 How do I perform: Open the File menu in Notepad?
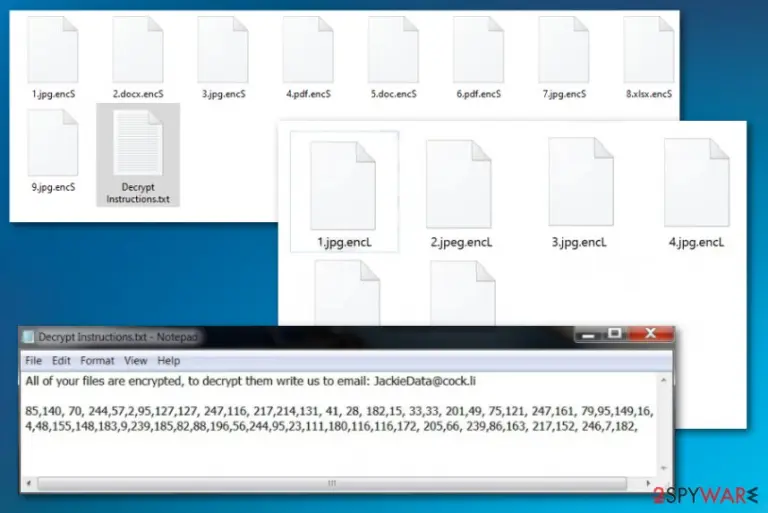pos(33,361)
